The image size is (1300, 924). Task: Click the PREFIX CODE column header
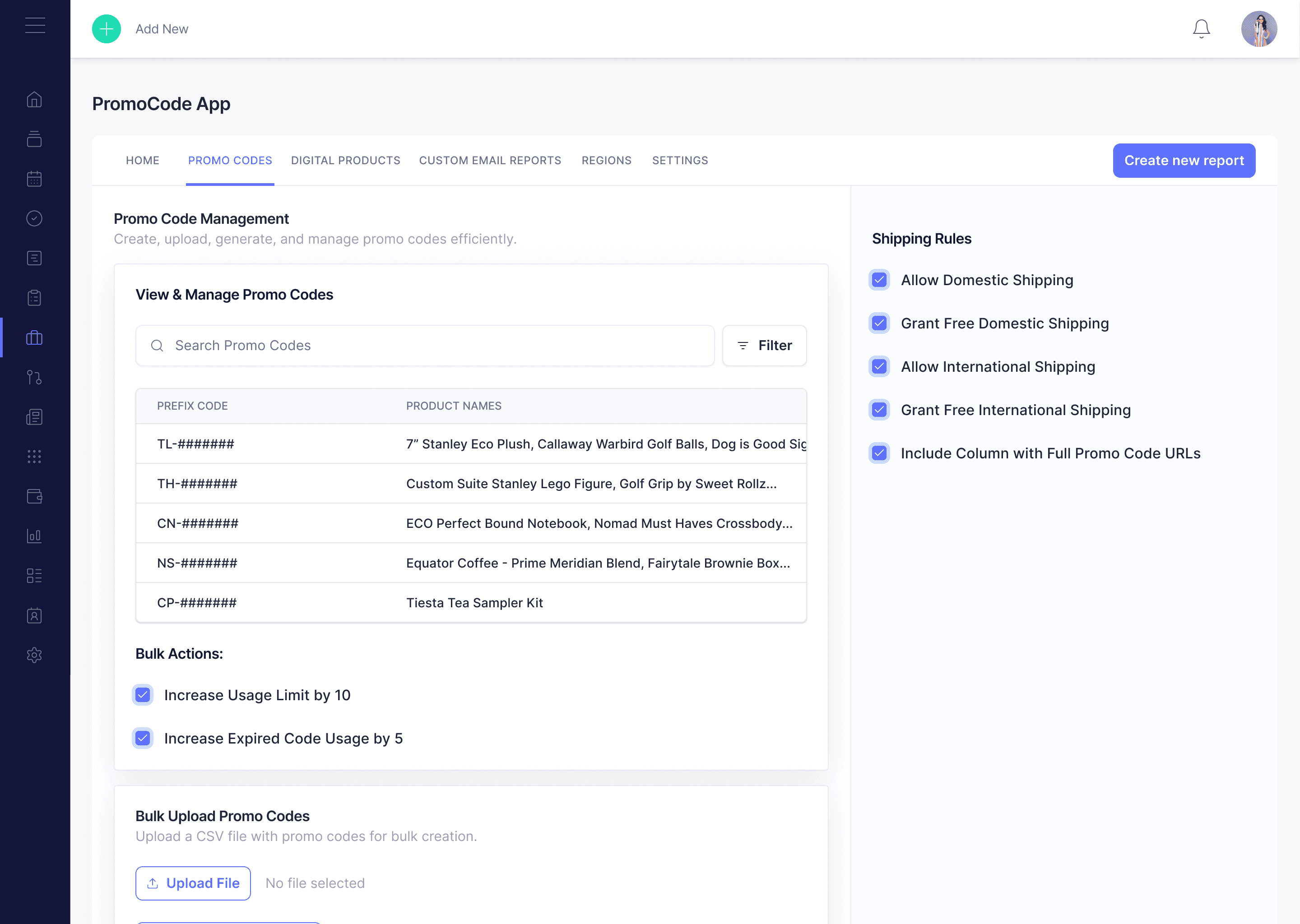(192, 406)
